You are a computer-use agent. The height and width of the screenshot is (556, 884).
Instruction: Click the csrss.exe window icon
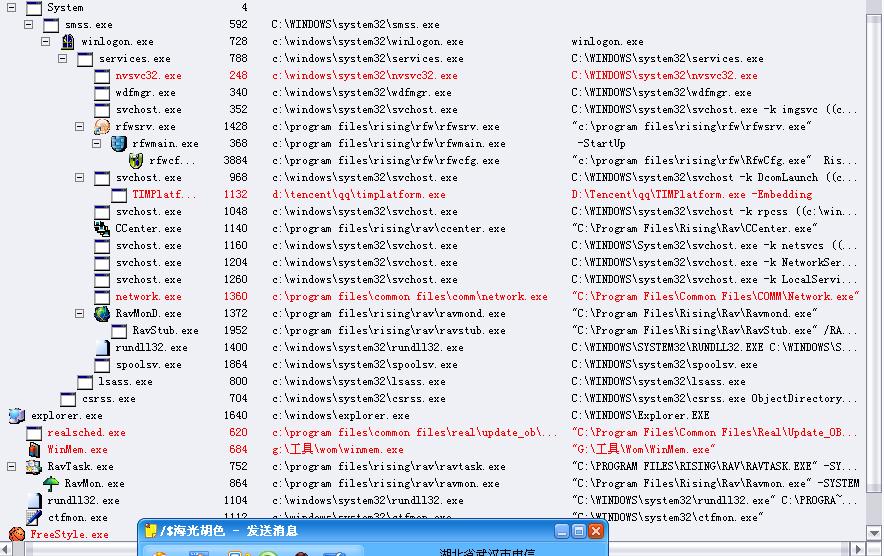coord(68,399)
